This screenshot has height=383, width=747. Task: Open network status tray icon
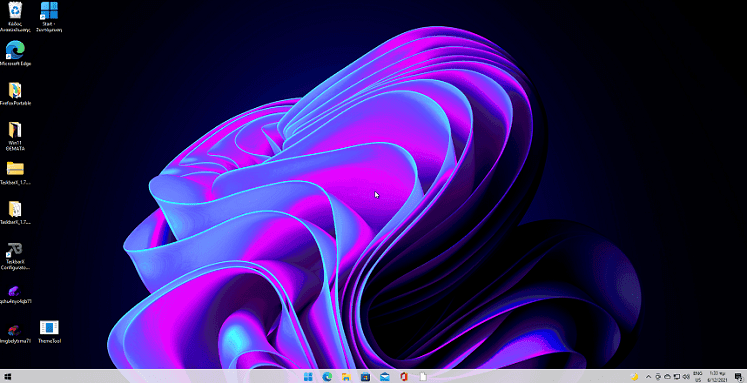point(676,377)
